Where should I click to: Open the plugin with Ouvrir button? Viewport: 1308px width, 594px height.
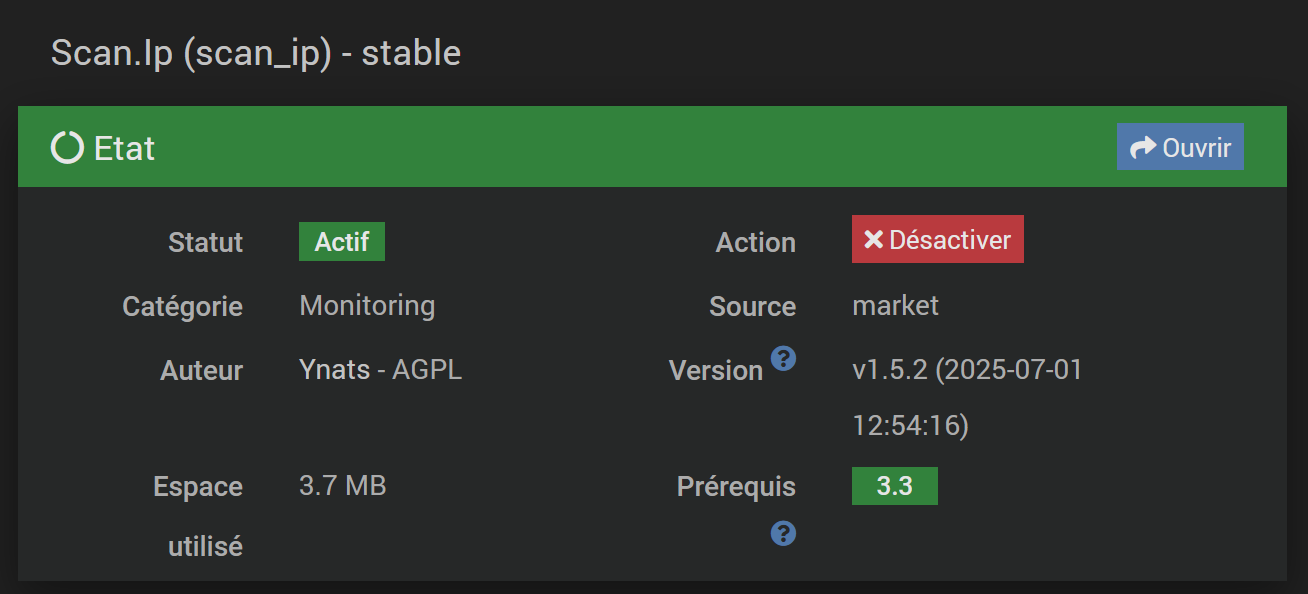1180,147
